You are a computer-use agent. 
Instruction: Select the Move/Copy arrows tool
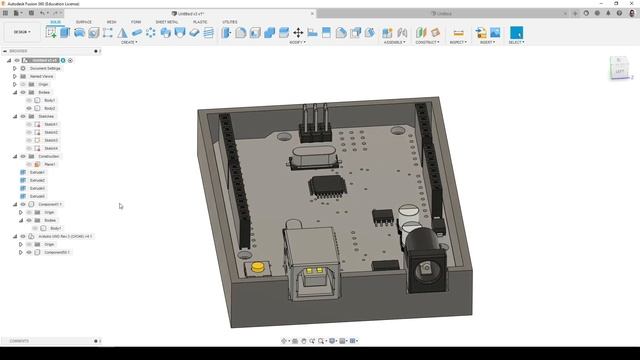coord(298,33)
